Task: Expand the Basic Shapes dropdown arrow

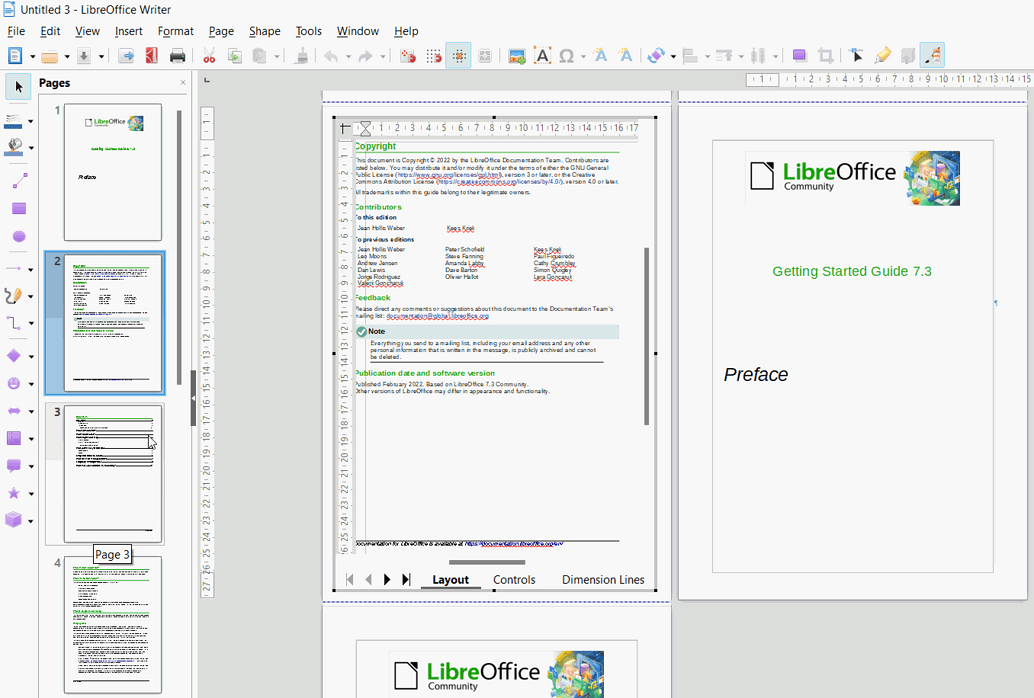Action: pyautogui.click(x=30, y=357)
